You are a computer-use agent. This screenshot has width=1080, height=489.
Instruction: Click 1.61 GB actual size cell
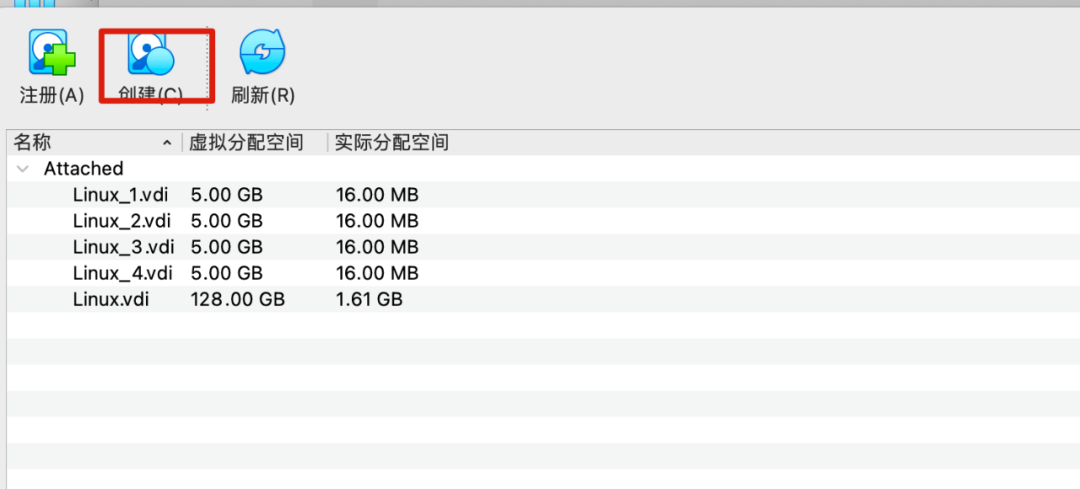tap(369, 300)
